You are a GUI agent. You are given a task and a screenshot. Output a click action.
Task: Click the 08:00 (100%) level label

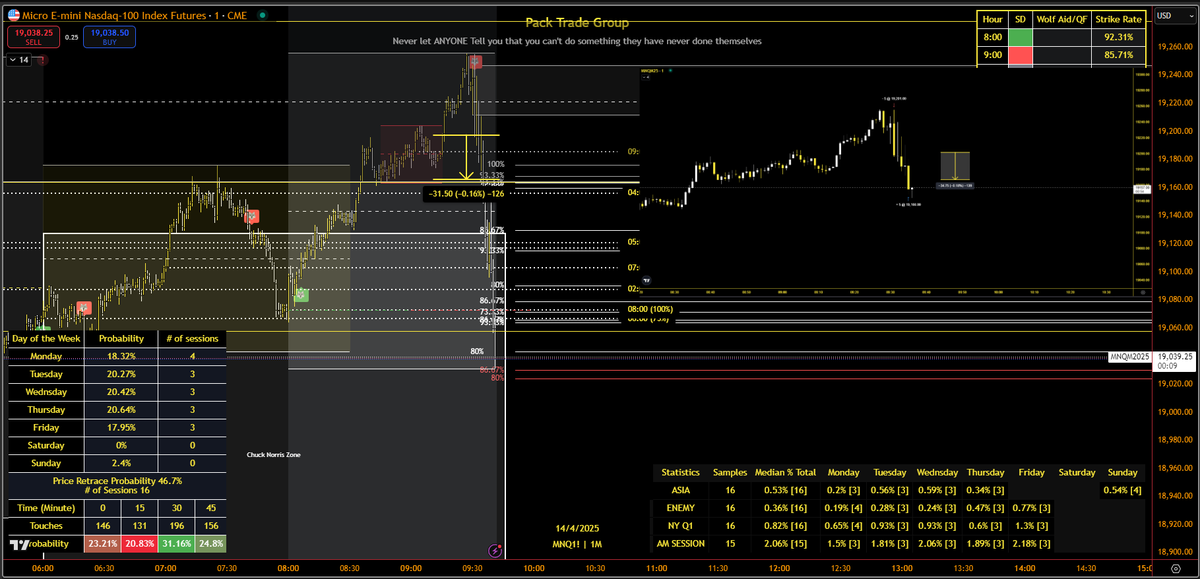click(652, 309)
